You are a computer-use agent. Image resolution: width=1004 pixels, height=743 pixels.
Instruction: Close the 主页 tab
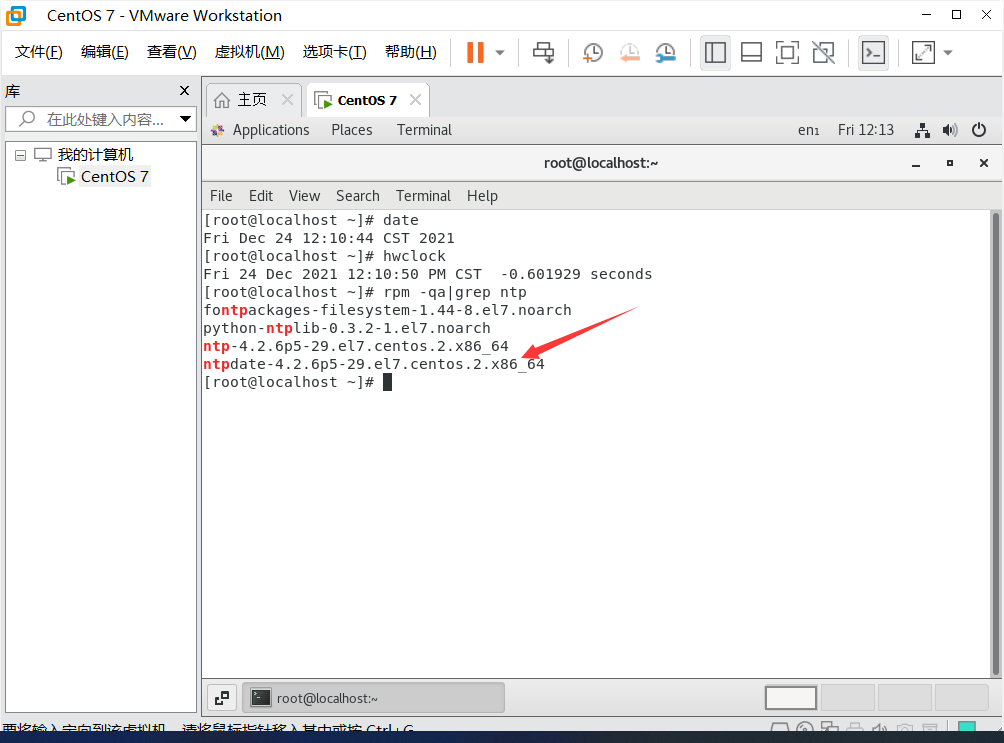point(287,100)
